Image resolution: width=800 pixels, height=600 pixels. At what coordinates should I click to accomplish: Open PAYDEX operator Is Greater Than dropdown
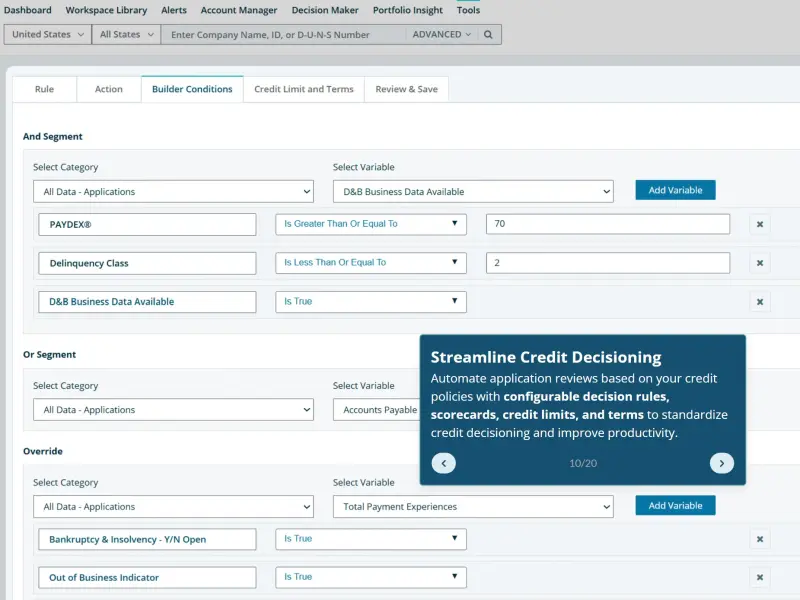point(371,224)
